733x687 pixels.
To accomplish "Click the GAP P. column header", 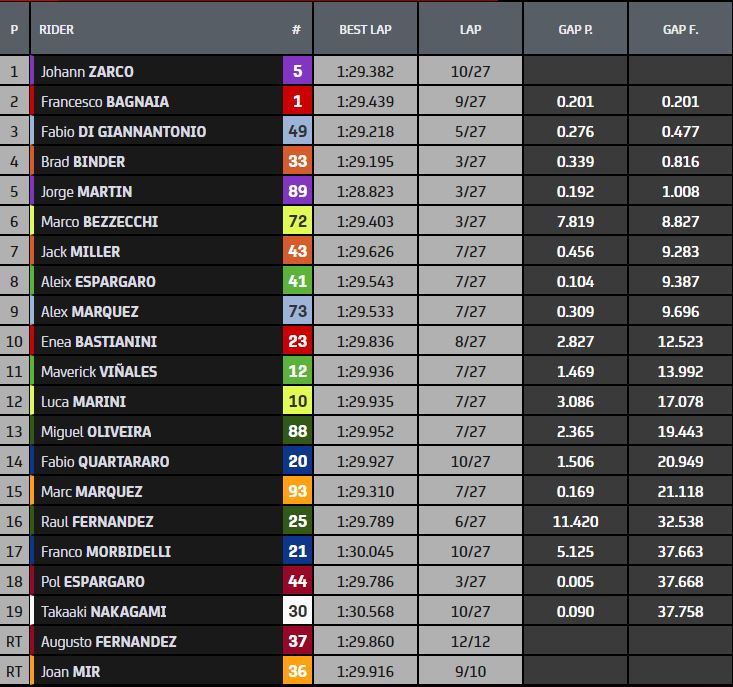I will [x=575, y=29].
